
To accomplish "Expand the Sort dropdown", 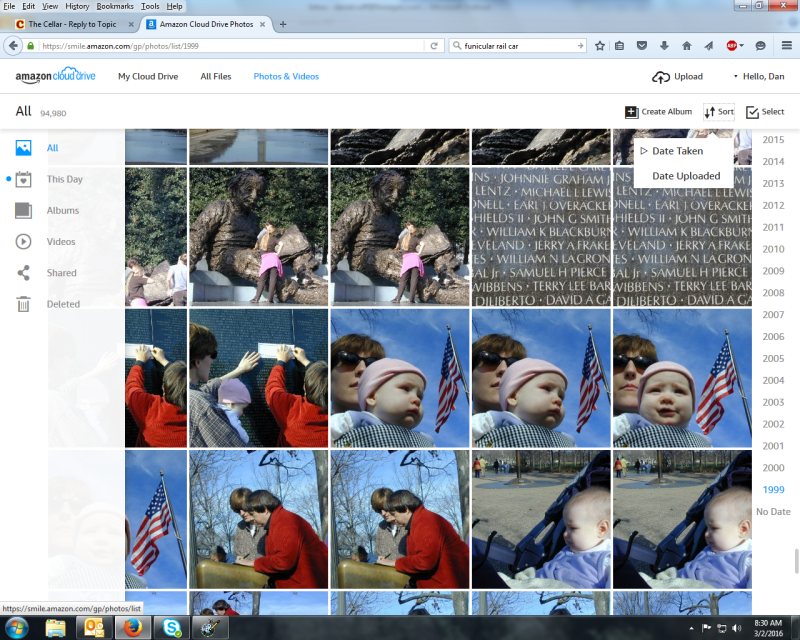I will pos(718,112).
